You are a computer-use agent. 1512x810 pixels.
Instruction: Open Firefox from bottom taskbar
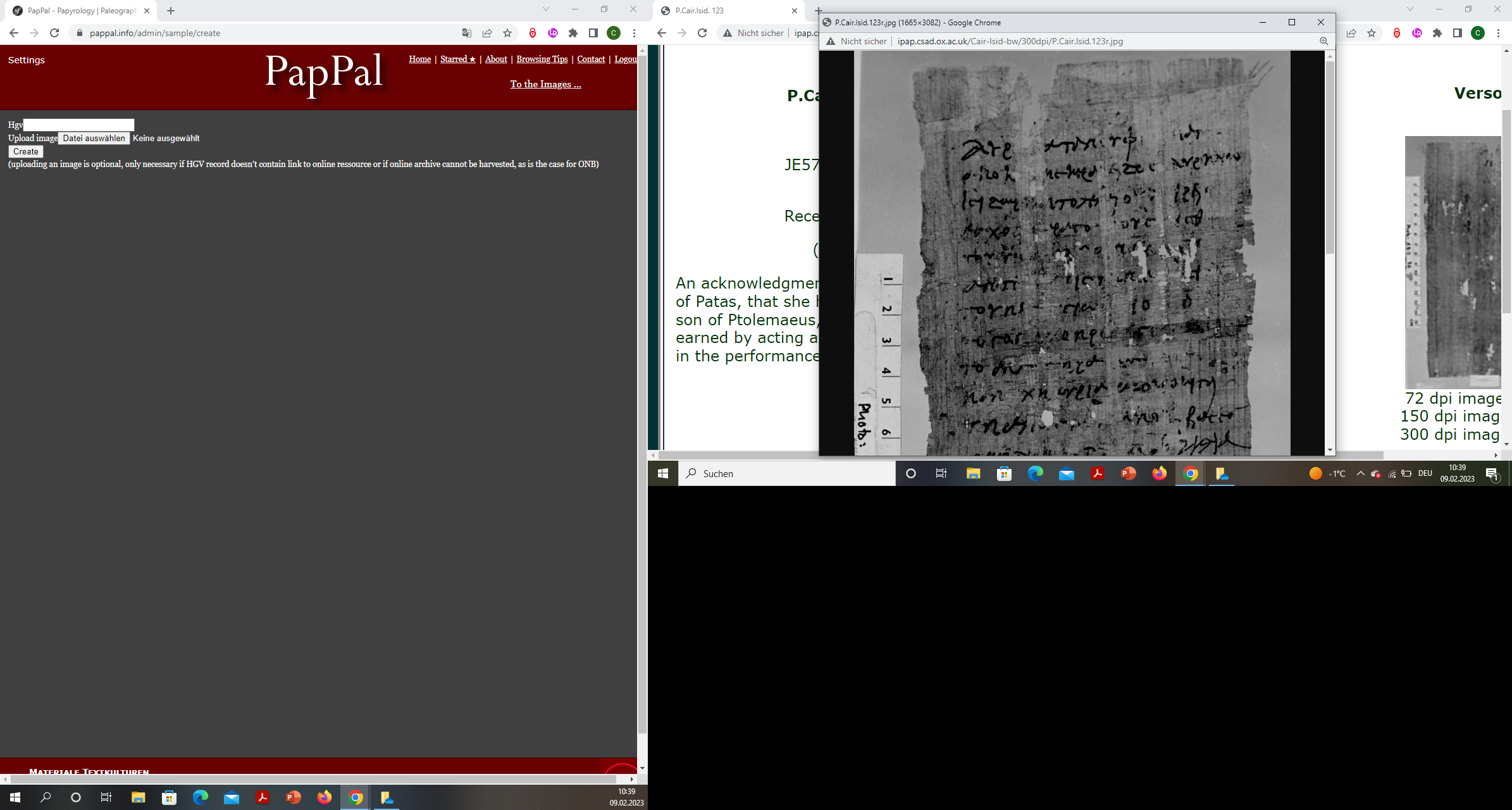click(x=325, y=797)
